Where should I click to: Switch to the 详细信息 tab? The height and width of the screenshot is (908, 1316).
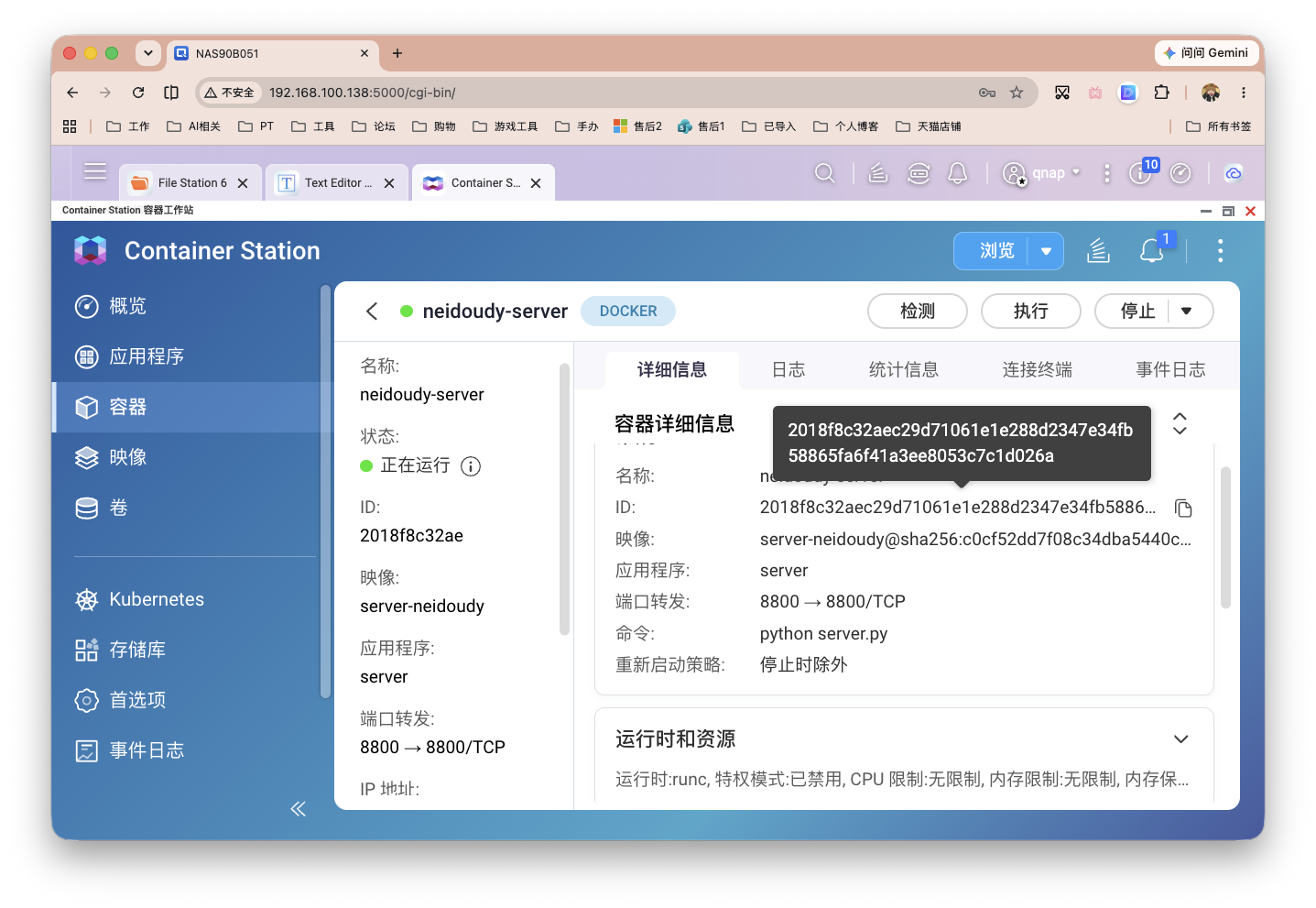coord(672,370)
